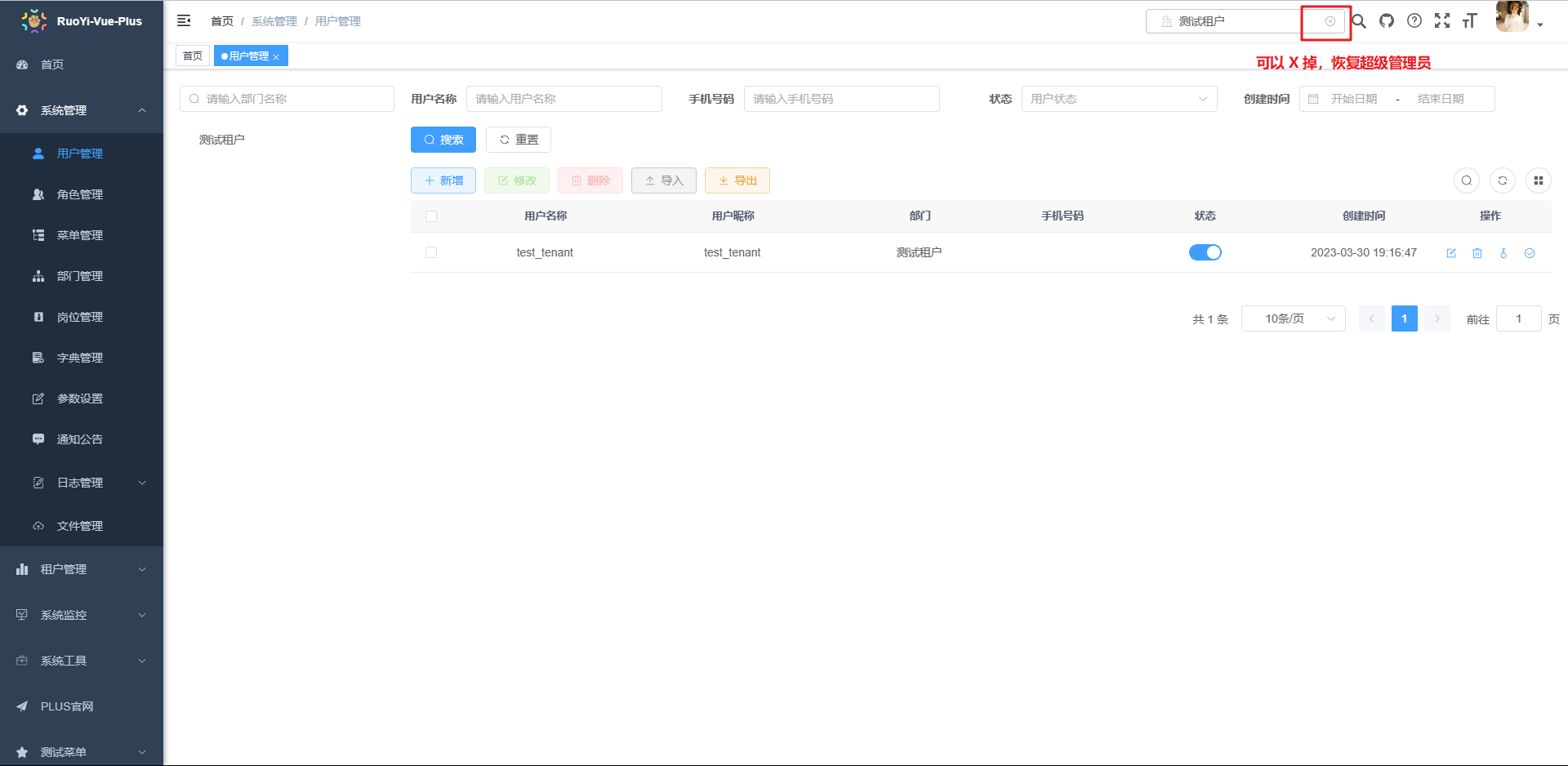Close the 用户管理 tab
Viewport: 1568px width, 766px height.
(x=276, y=57)
